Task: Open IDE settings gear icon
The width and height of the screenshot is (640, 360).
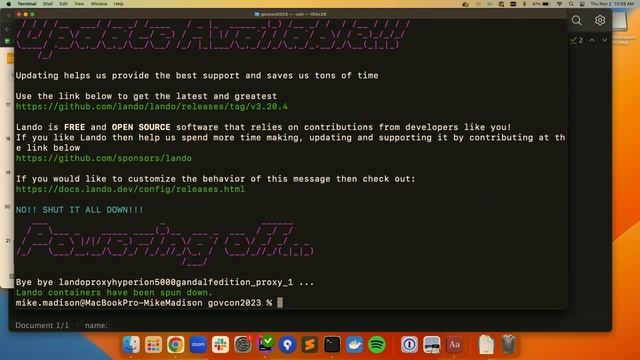Action: click(x=600, y=20)
